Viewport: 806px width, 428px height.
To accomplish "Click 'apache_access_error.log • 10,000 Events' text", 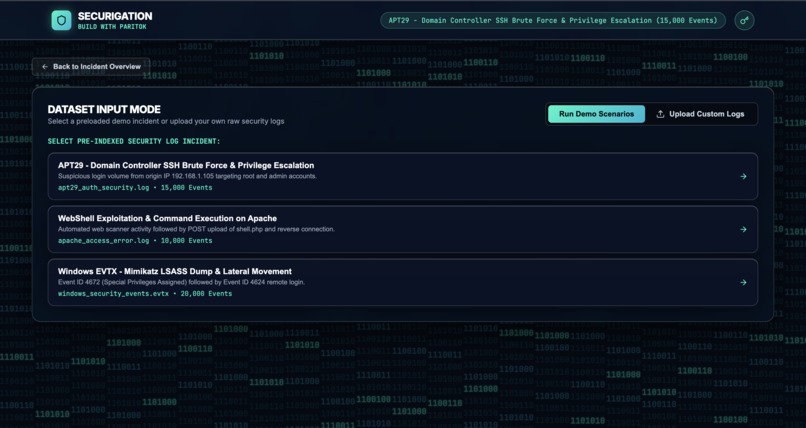I will coord(135,240).
